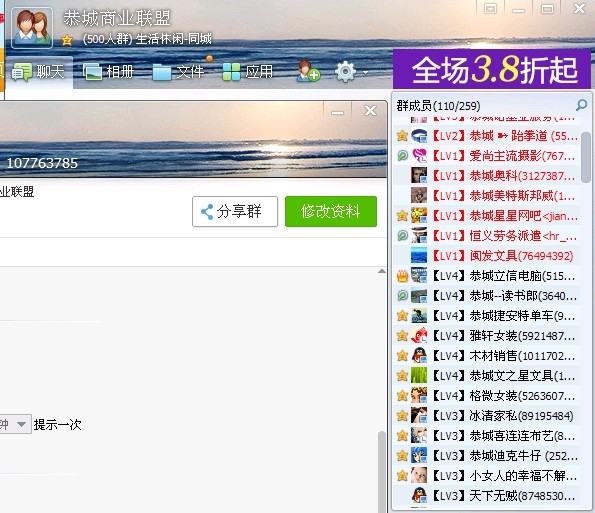Select member 天下无贼 in the list
Screen dimensions: 595x513
pos(487,496)
